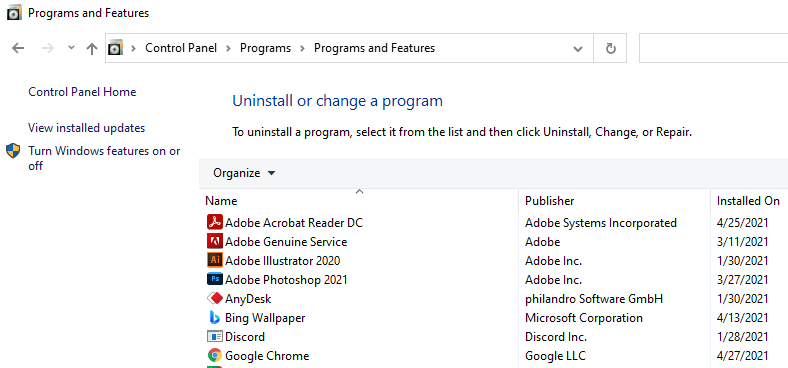The width and height of the screenshot is (788, 368).
Task: Select the Adobe Genuine Service entry
Action: tap(286, 241)
